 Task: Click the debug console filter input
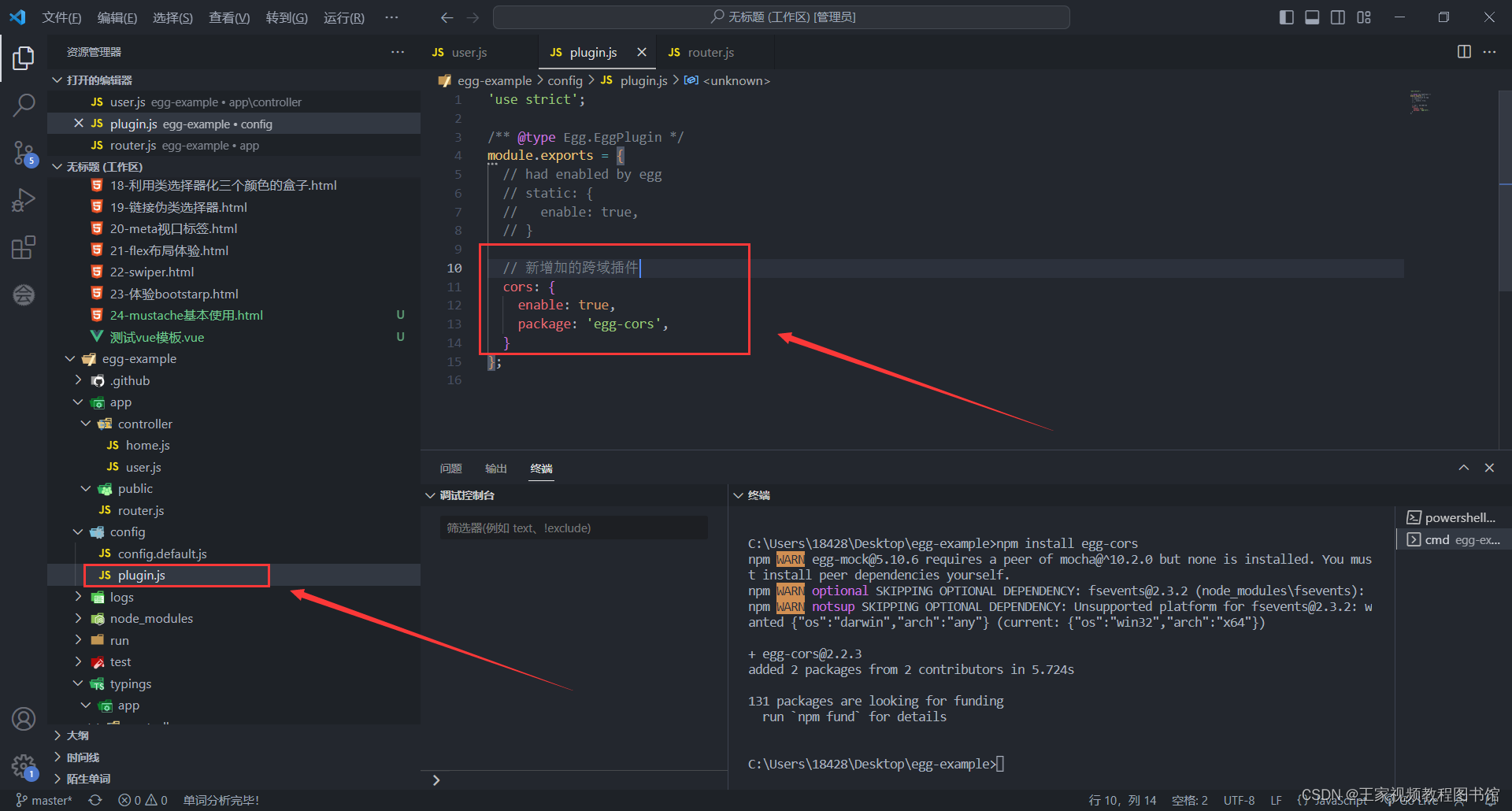point(573,528)
